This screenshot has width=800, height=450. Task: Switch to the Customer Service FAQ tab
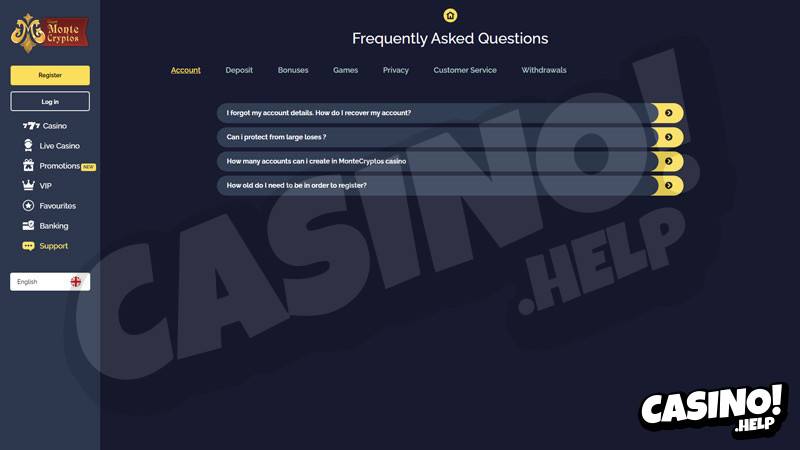(465, 70)
